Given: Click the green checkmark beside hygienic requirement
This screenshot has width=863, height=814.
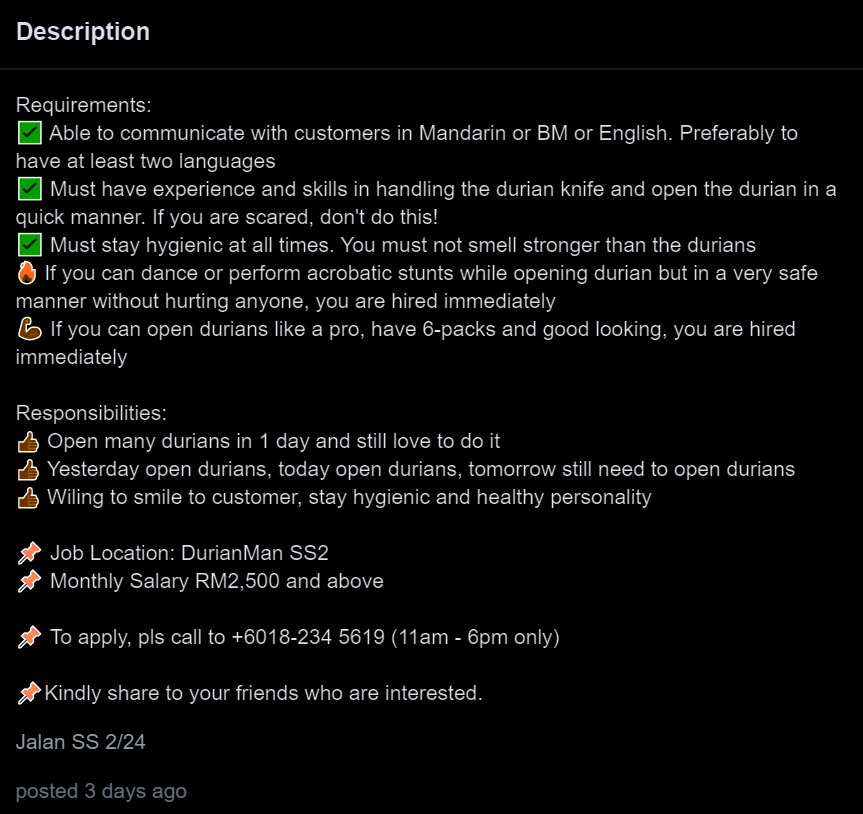Looking at the screenshot, I should click(30, 245).
